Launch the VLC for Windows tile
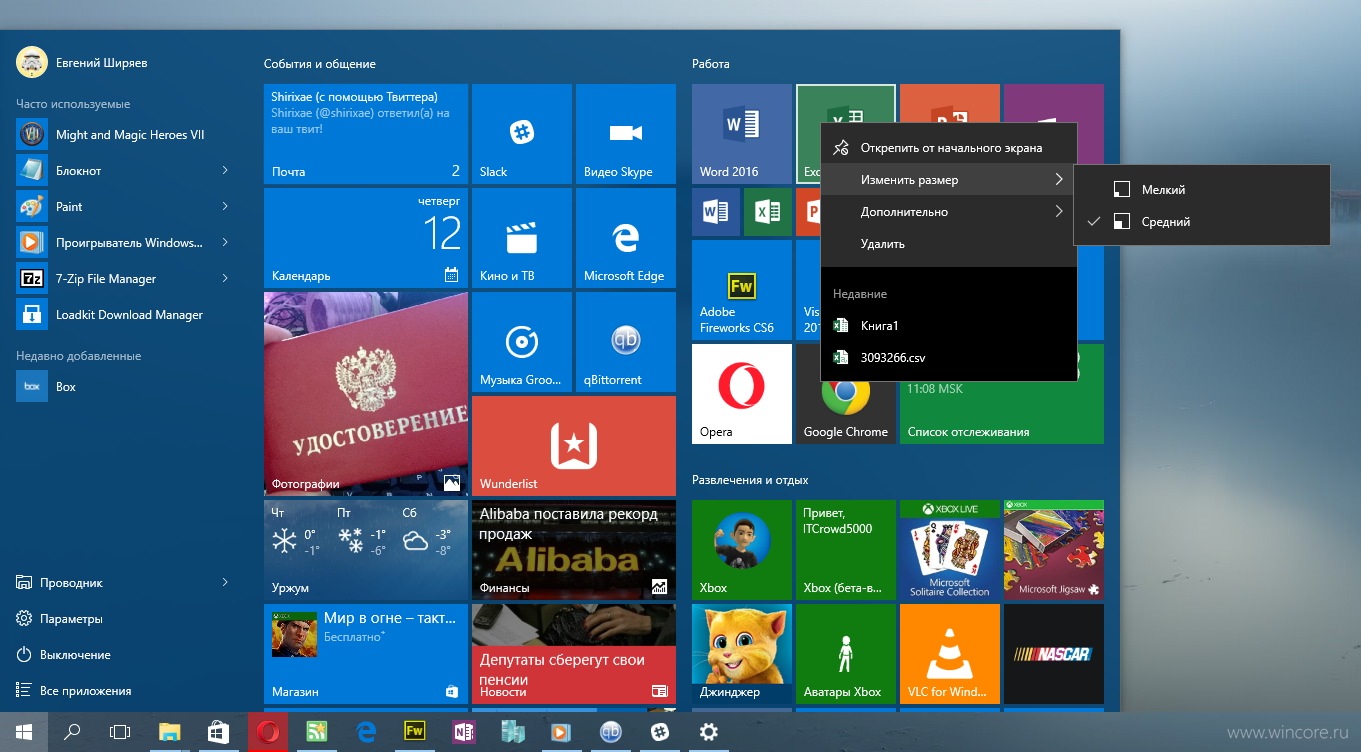Image resolution: width=1361 pixels, height=752 pixels. coord(949,654)
